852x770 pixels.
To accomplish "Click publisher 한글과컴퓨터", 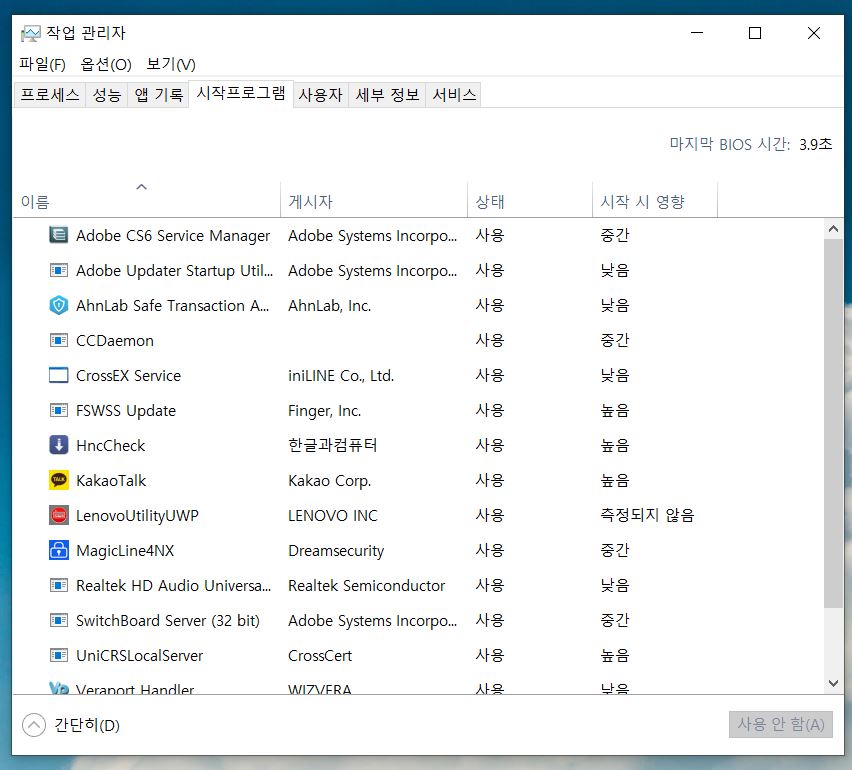I will point(333,445).
